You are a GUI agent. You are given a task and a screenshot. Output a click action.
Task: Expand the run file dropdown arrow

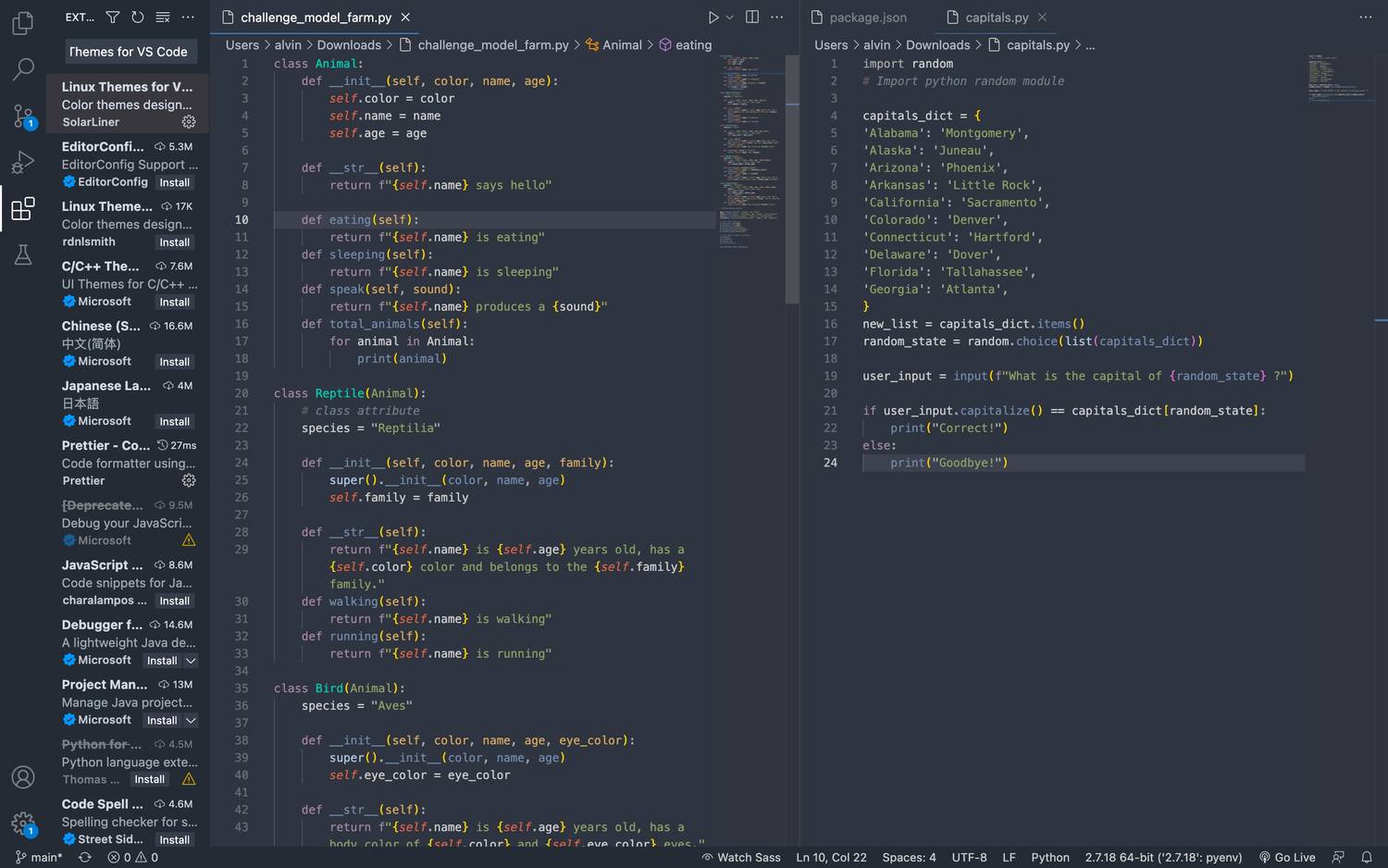729,18
